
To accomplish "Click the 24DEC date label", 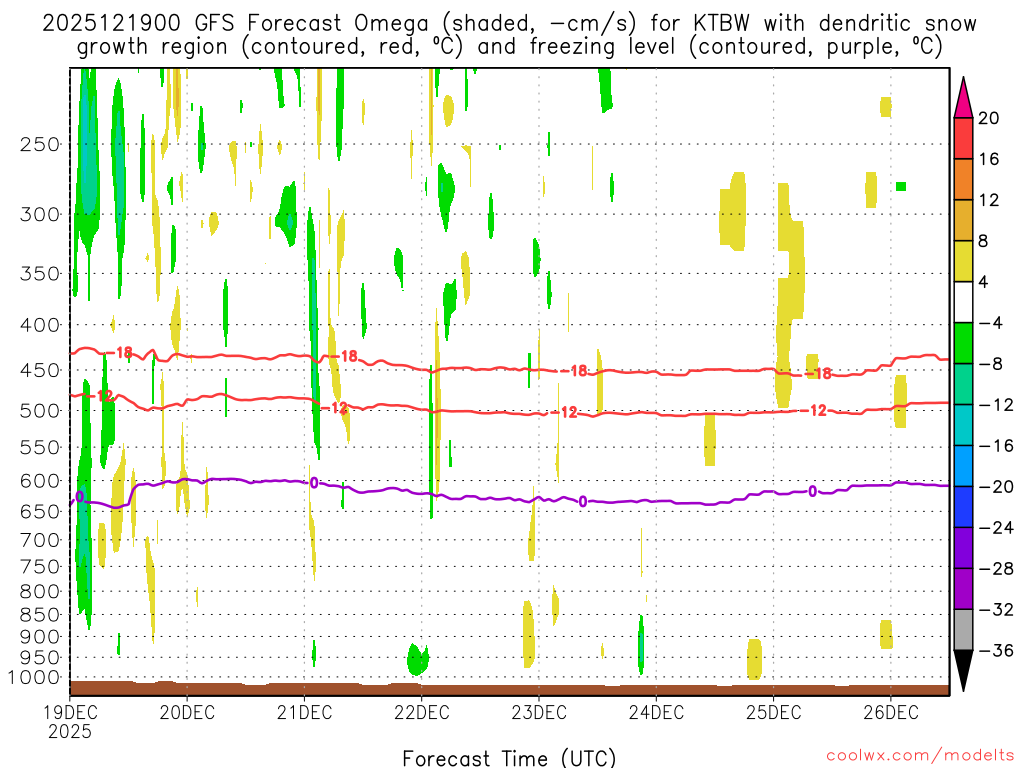I will coord(656,712).
